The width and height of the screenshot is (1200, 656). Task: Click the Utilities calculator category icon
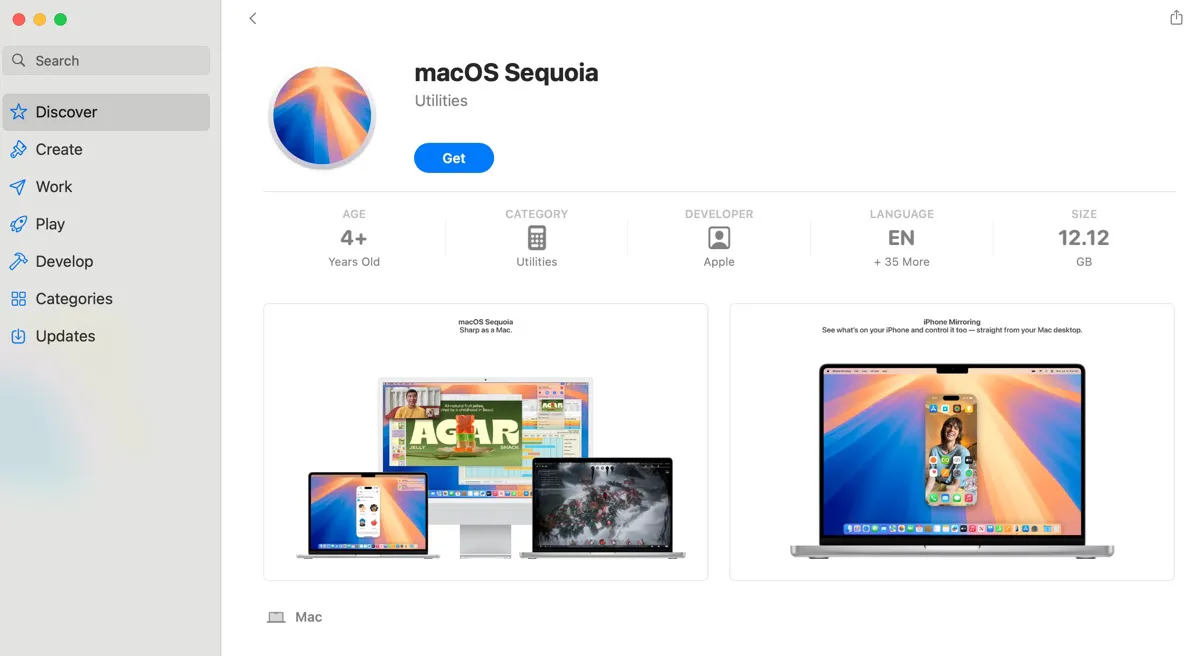tap(537, 238)
